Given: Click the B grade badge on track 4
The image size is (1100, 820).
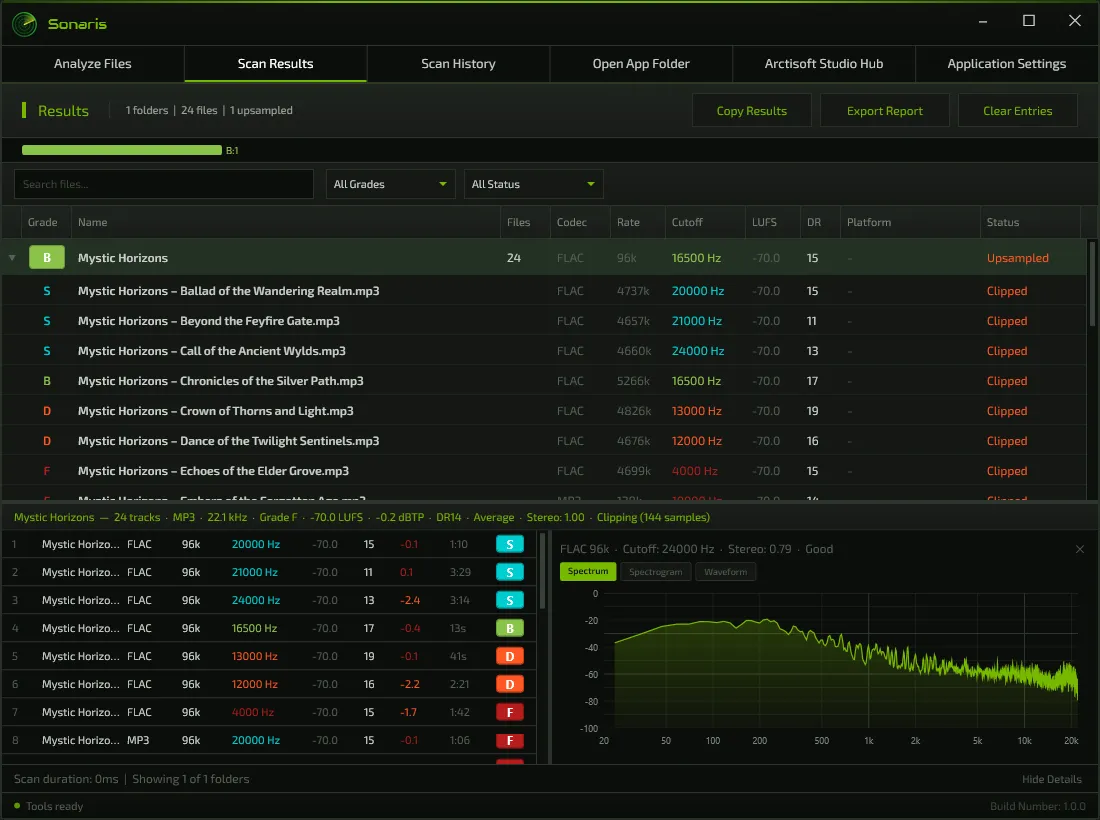Looking at the screenshot, I should [510, 629].
